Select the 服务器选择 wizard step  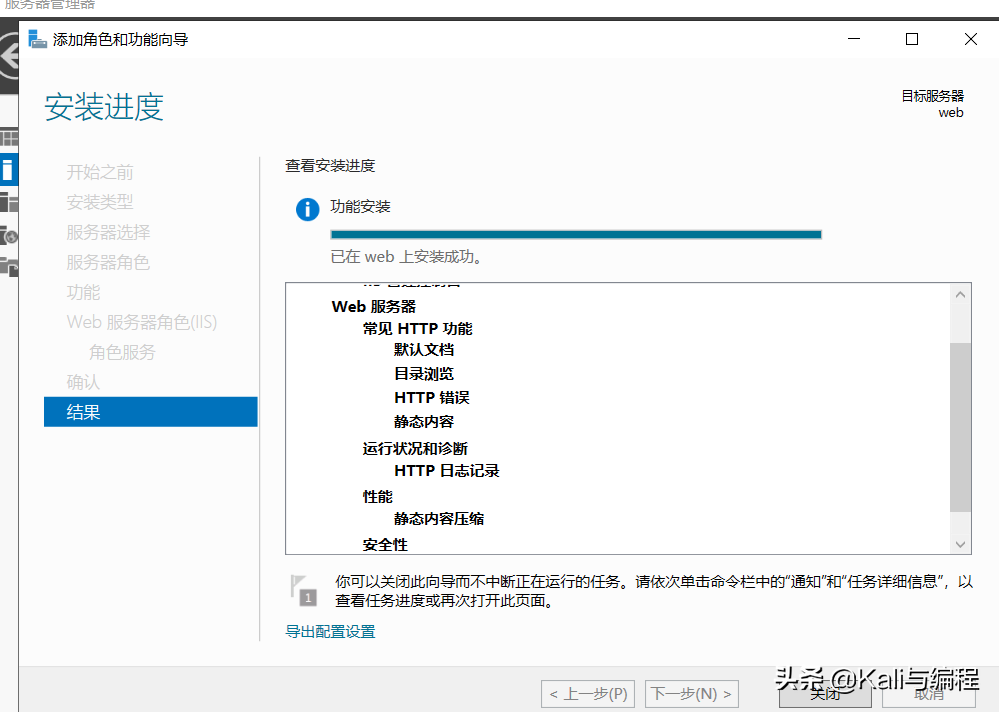pos(108,232)
